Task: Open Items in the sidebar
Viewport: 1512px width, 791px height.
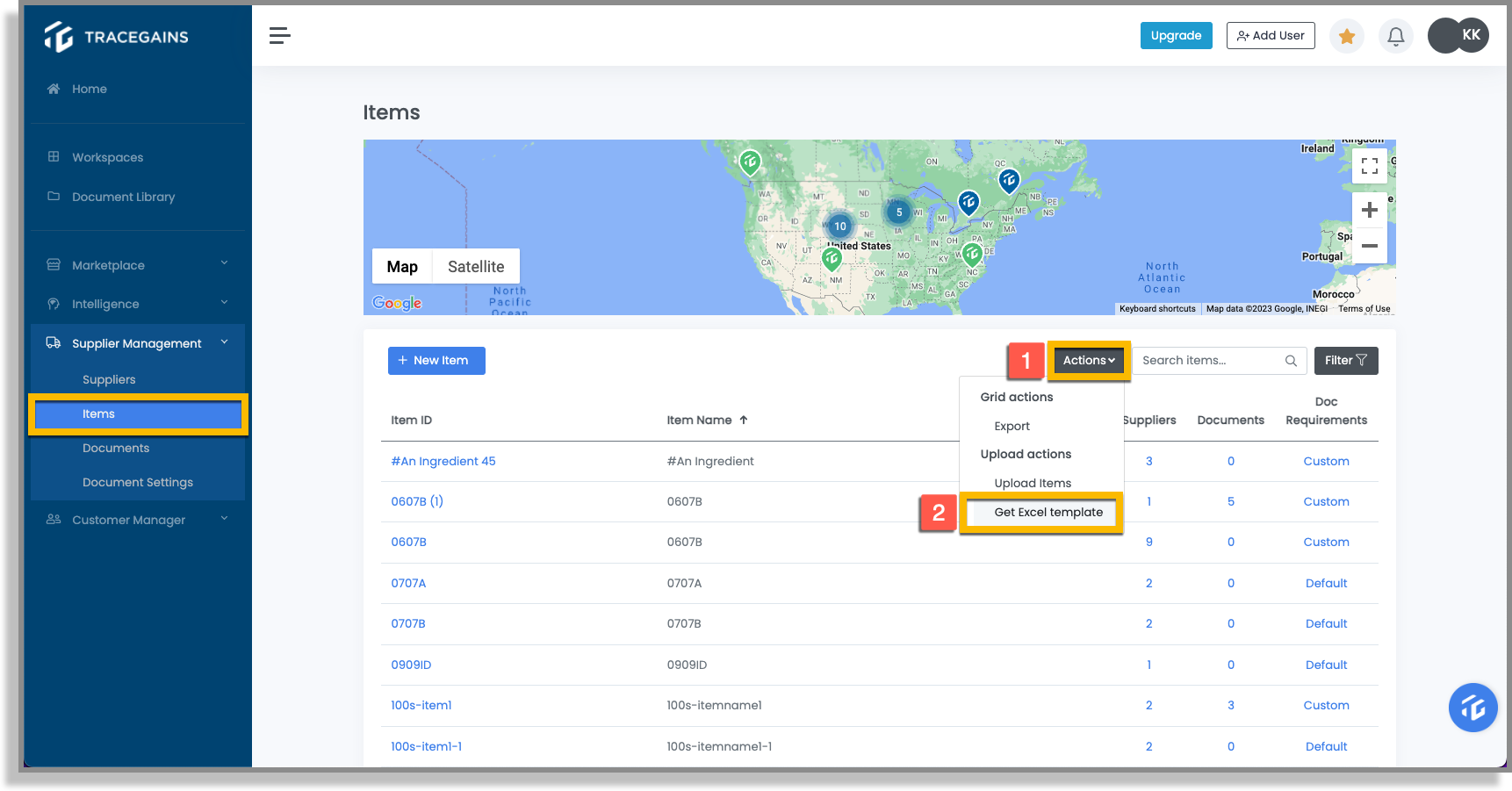Action: tap(138, 413)
